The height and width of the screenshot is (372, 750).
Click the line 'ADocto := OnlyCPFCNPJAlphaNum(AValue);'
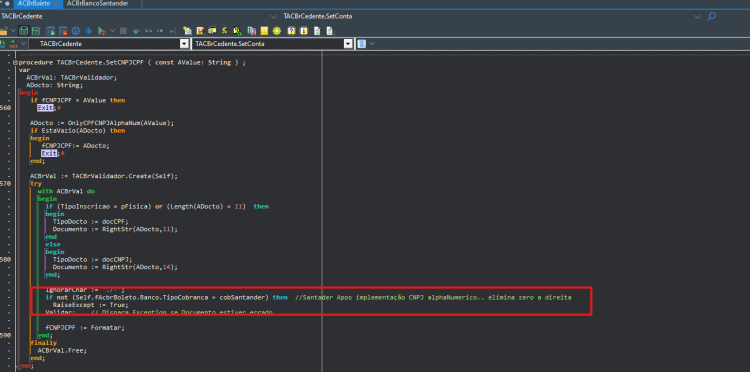pyautogui.click(x=102, y=123)
